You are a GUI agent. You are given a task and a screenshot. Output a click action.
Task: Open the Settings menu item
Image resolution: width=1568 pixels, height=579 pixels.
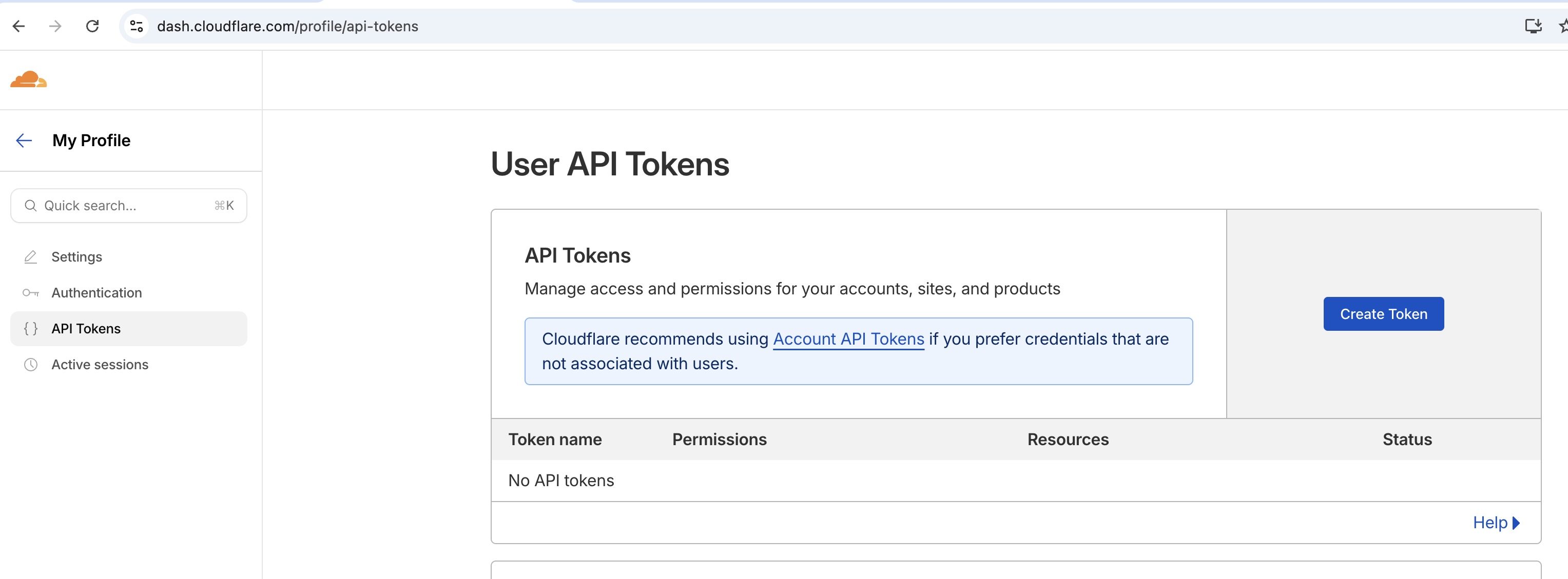point(76,256)
